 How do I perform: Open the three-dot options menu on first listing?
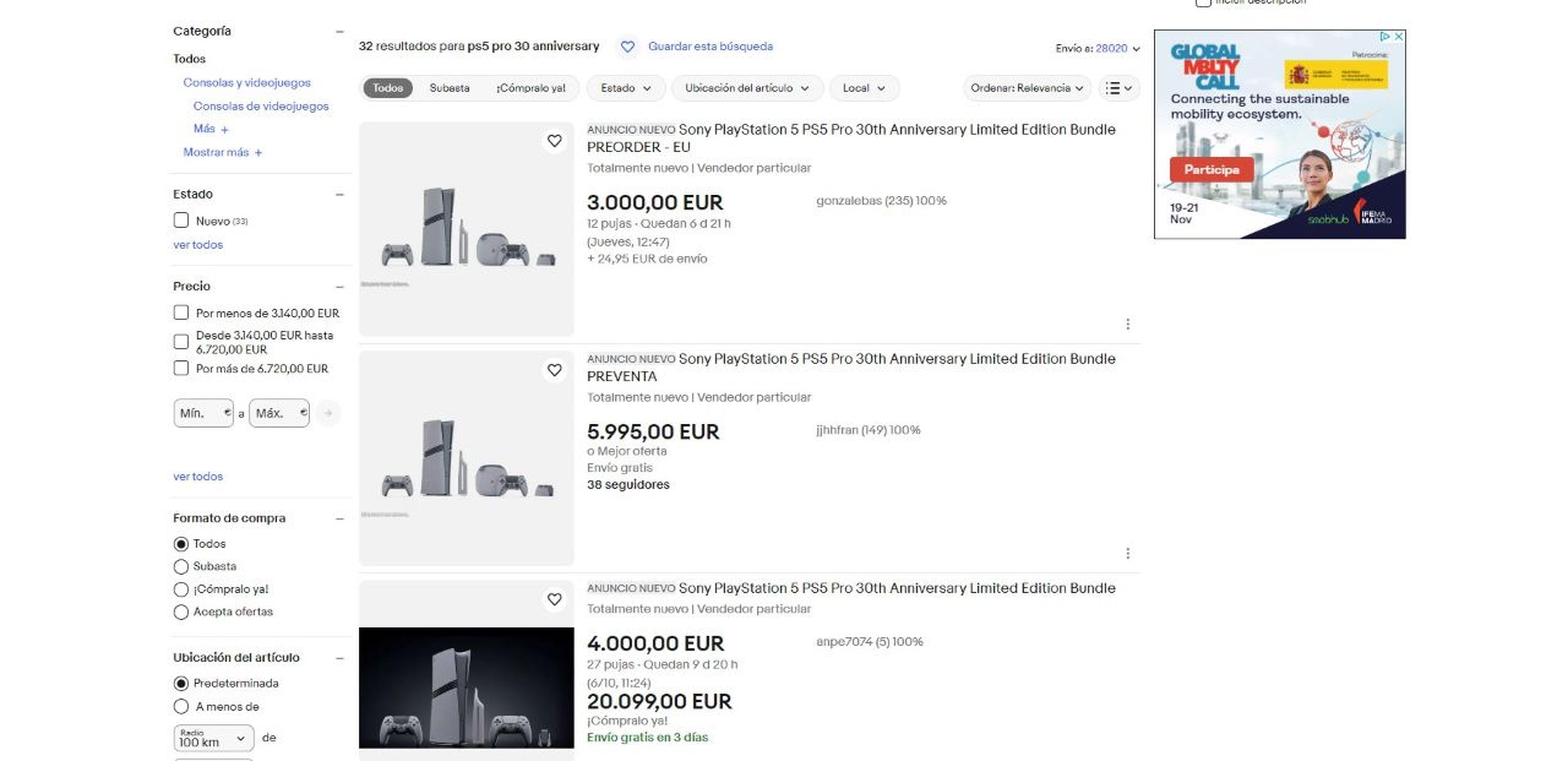[1128, 324]
